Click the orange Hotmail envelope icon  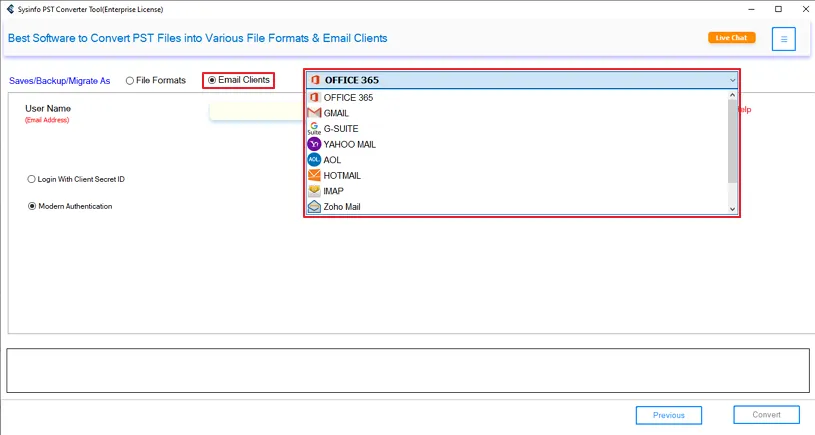[x=314, y=175]
